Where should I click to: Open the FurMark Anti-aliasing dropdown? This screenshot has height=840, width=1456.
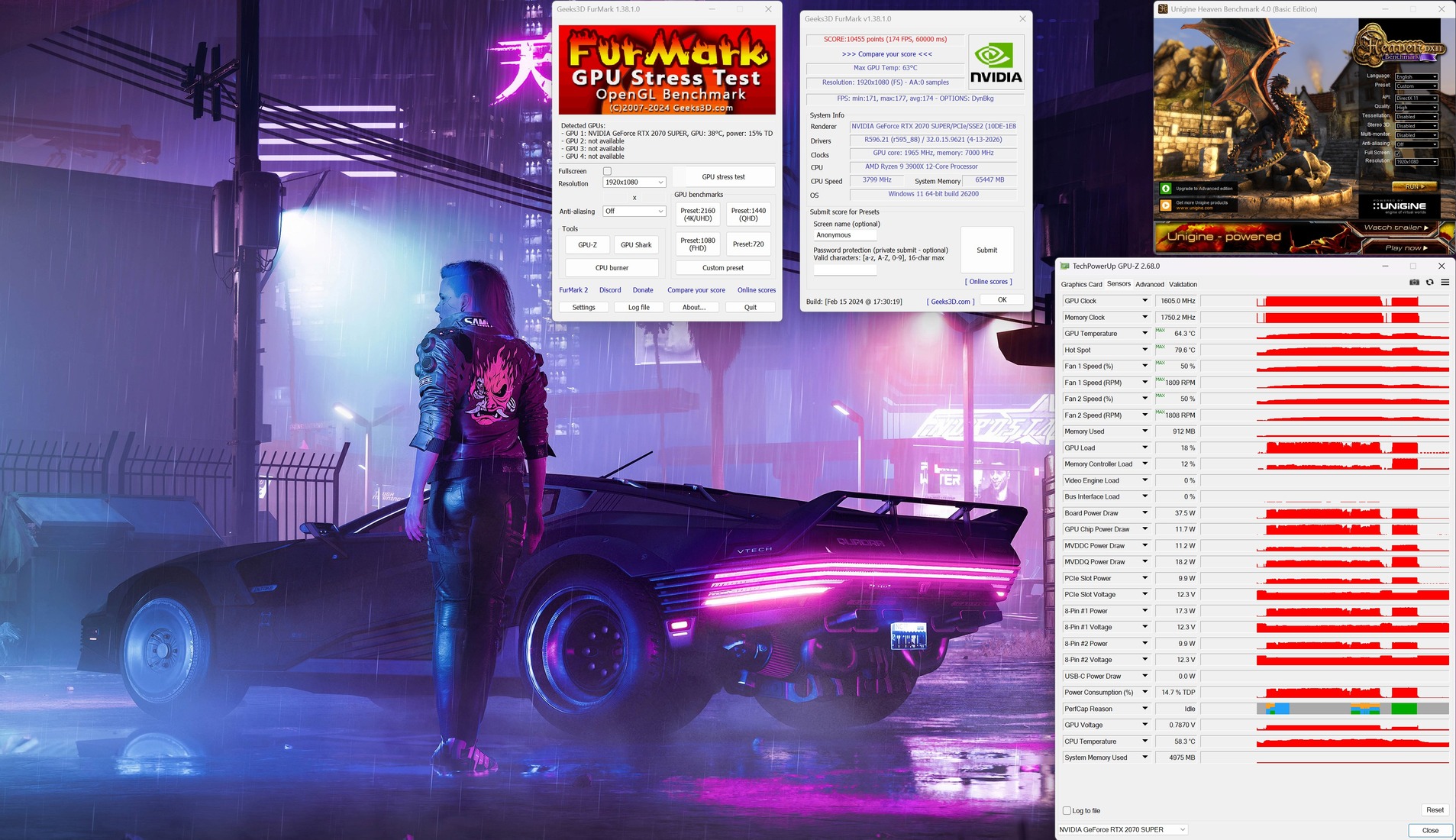634,212
